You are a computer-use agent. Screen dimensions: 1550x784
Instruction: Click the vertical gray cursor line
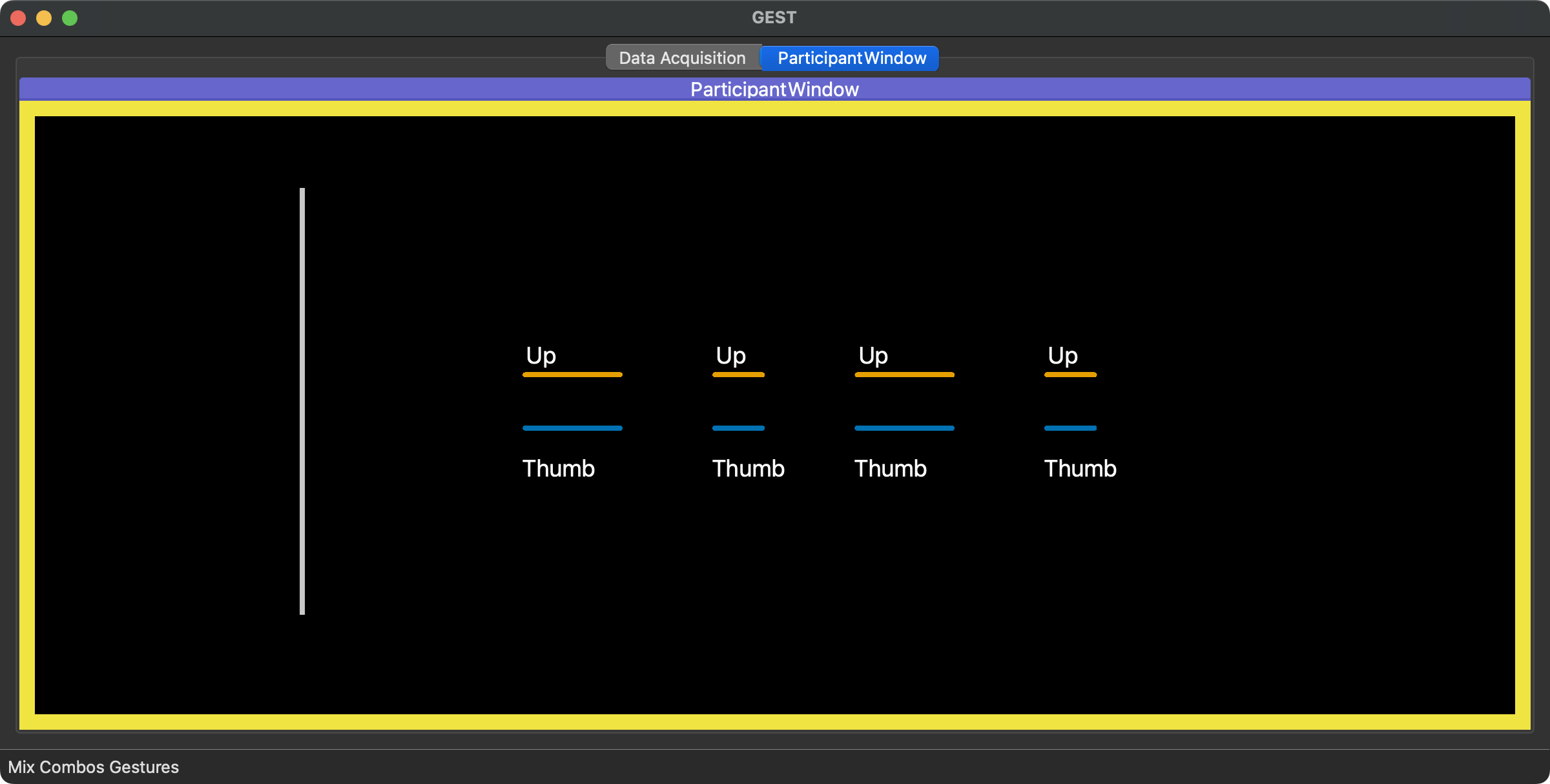coord(302,400)
